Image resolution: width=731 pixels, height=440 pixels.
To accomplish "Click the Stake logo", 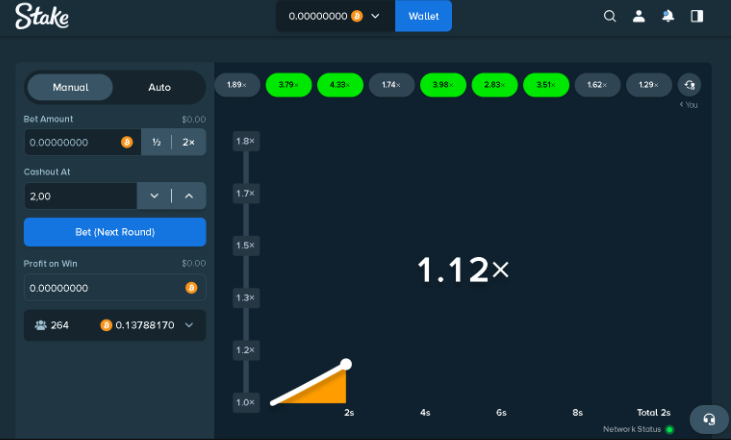I will 36,17.
